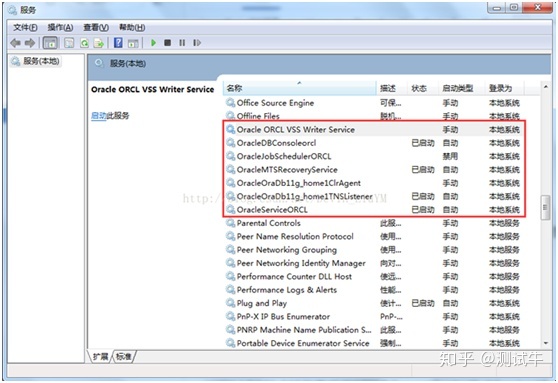Click the vertical scrollbar thumb
The width and height of the screenshot is (558, 383).
click(x=545, y=208)
